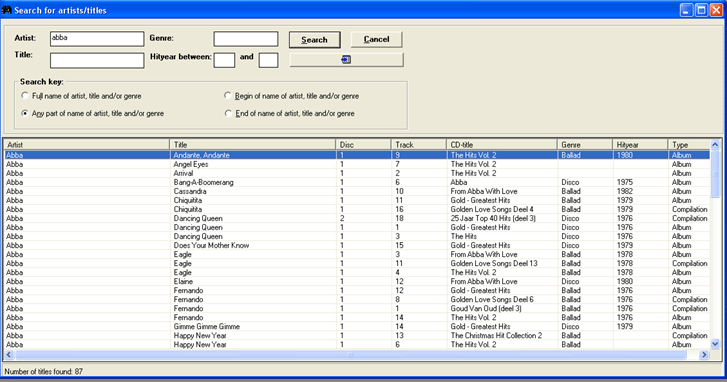Viewport: 727px width, 382px height.
Task: Click the first Hityear between field
Action: 224,60
